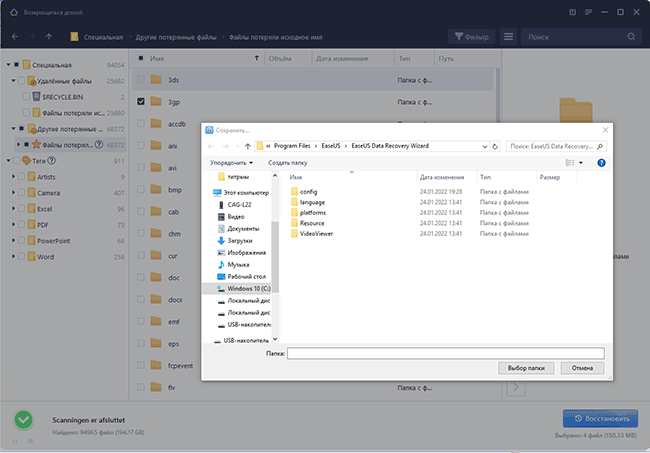Select Музыка in dialog navigation pane

[x=238, y=264]
